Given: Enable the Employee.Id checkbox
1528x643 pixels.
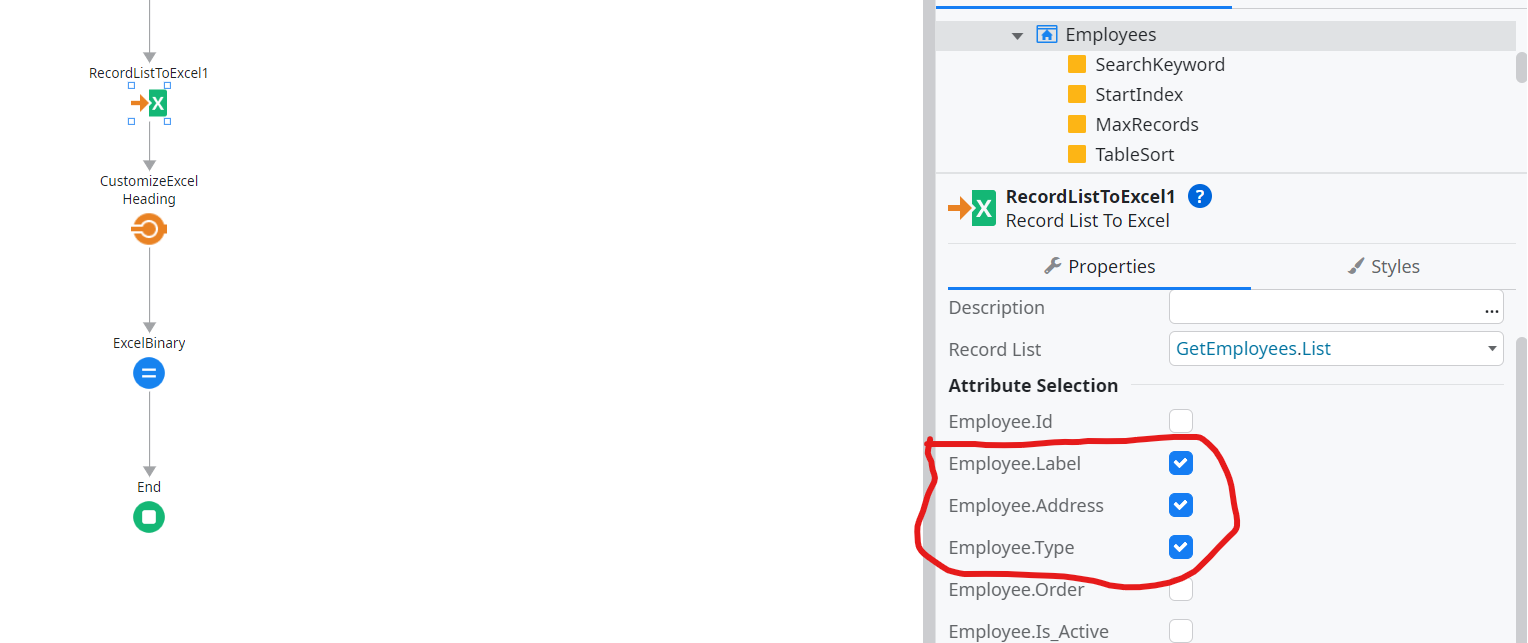Looking at the screenshot, I should tap(1181, 421).
